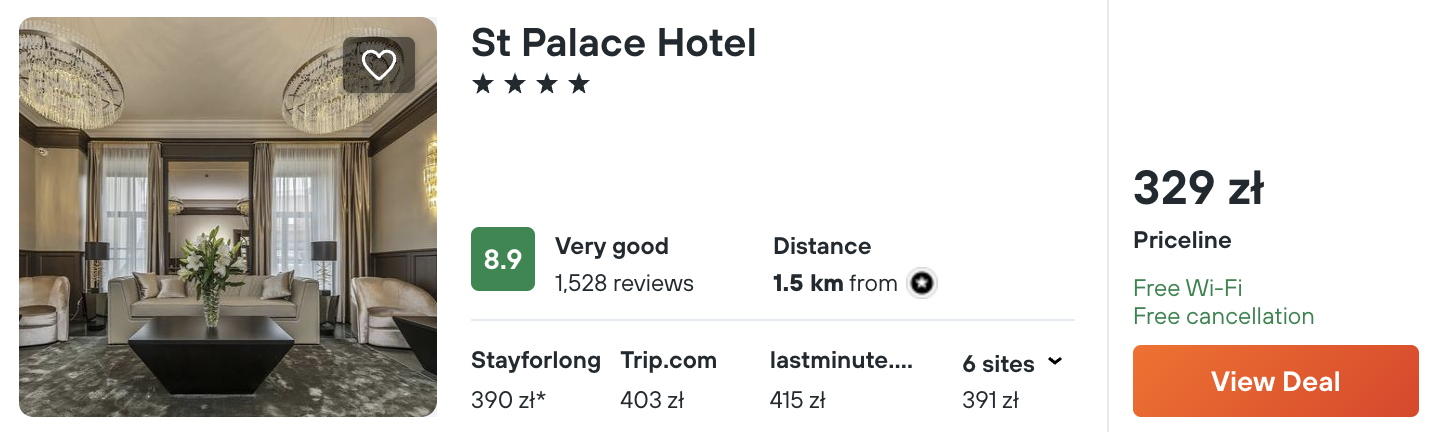Click the 1.5 km distance text

(808, 284)
